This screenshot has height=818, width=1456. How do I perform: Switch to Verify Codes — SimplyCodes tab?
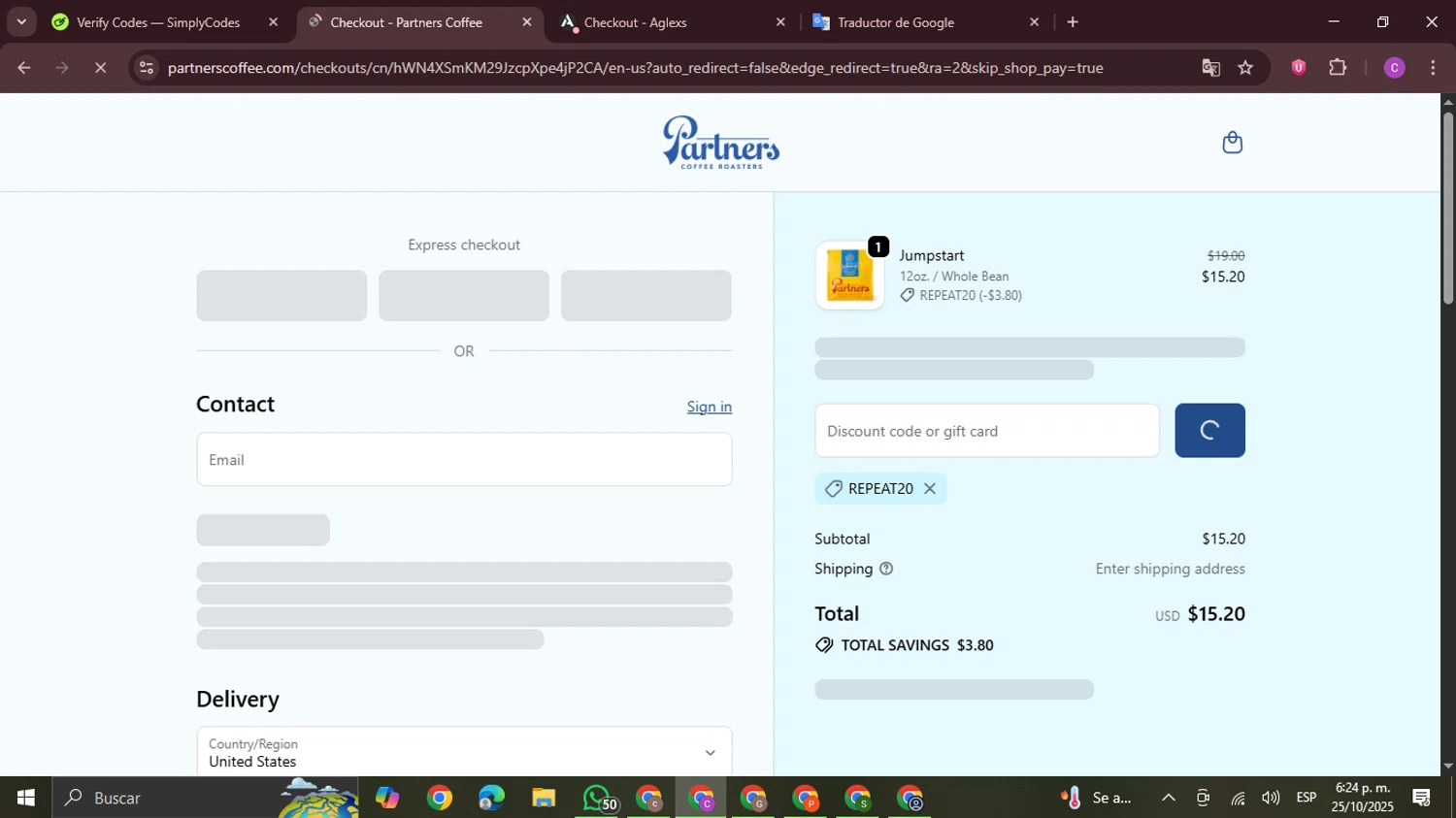(157, 22)
